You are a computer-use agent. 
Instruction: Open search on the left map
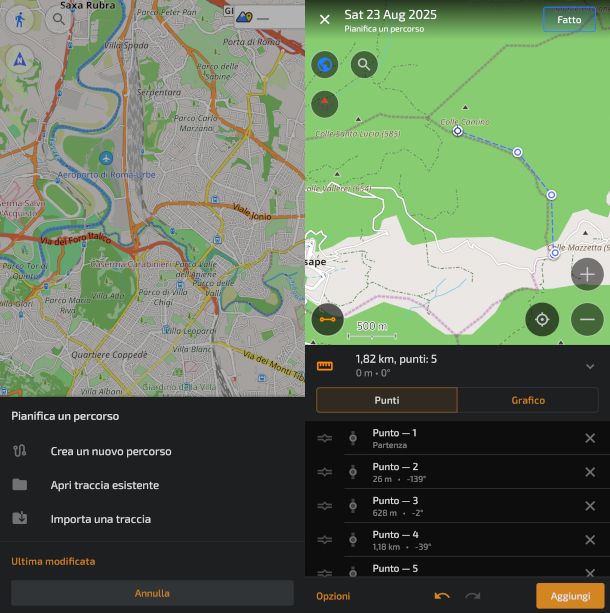(59, 18)
